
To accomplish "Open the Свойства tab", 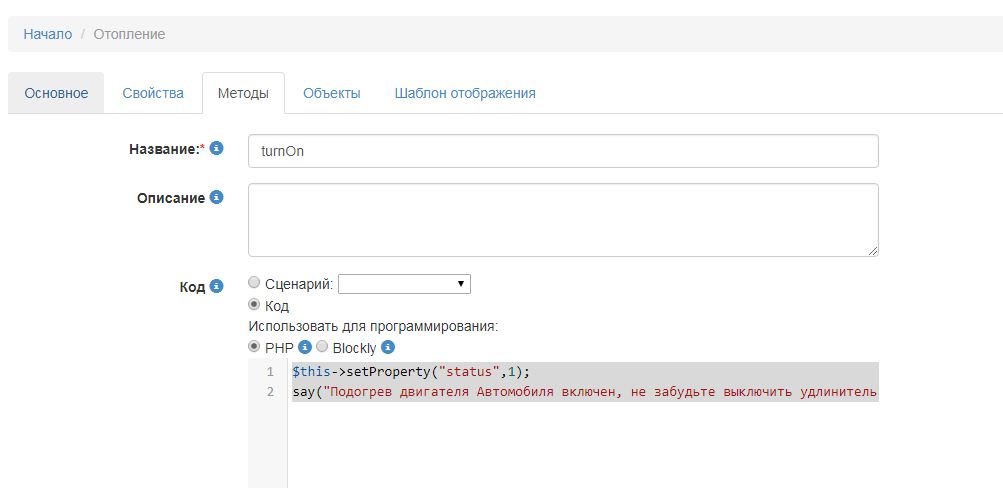I will tap(153, 93).
